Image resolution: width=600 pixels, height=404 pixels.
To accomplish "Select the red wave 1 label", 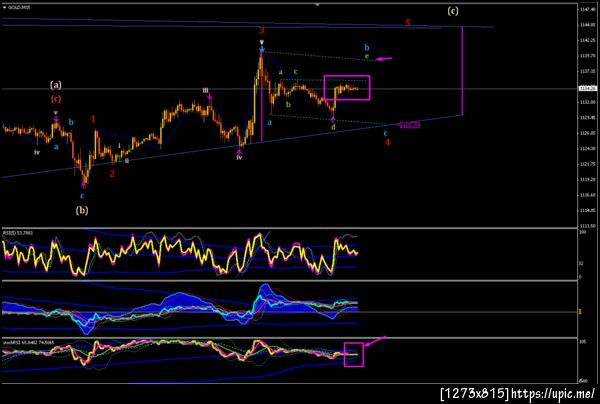I will pyautogui.click(x=93, y=119).
